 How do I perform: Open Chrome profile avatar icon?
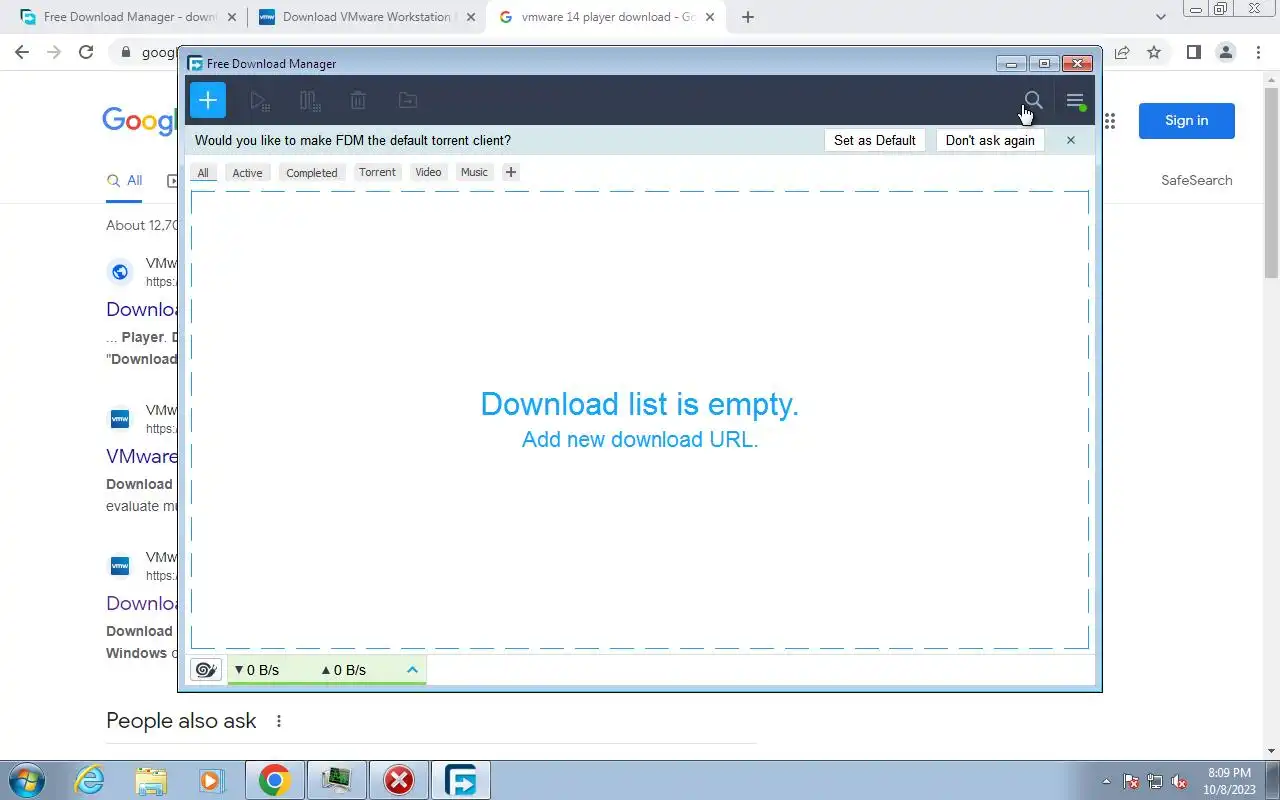pyautogui.click(x=1226, y=52)
